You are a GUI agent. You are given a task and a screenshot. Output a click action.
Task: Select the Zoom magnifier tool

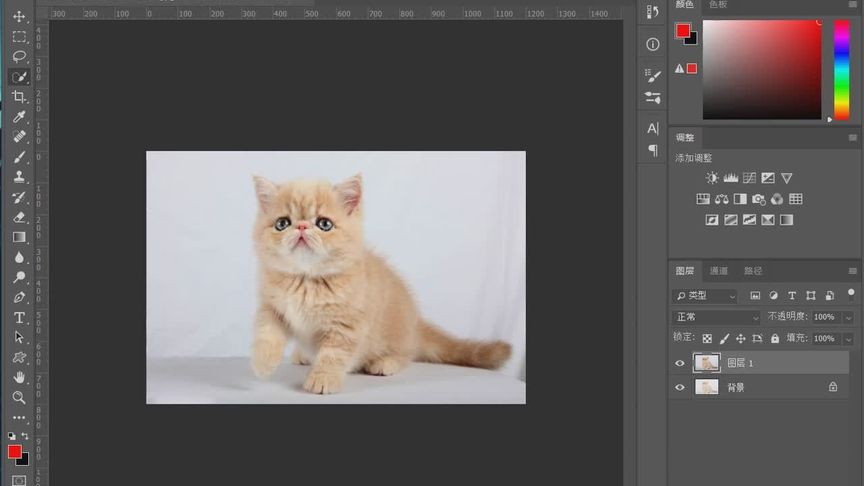19,397
